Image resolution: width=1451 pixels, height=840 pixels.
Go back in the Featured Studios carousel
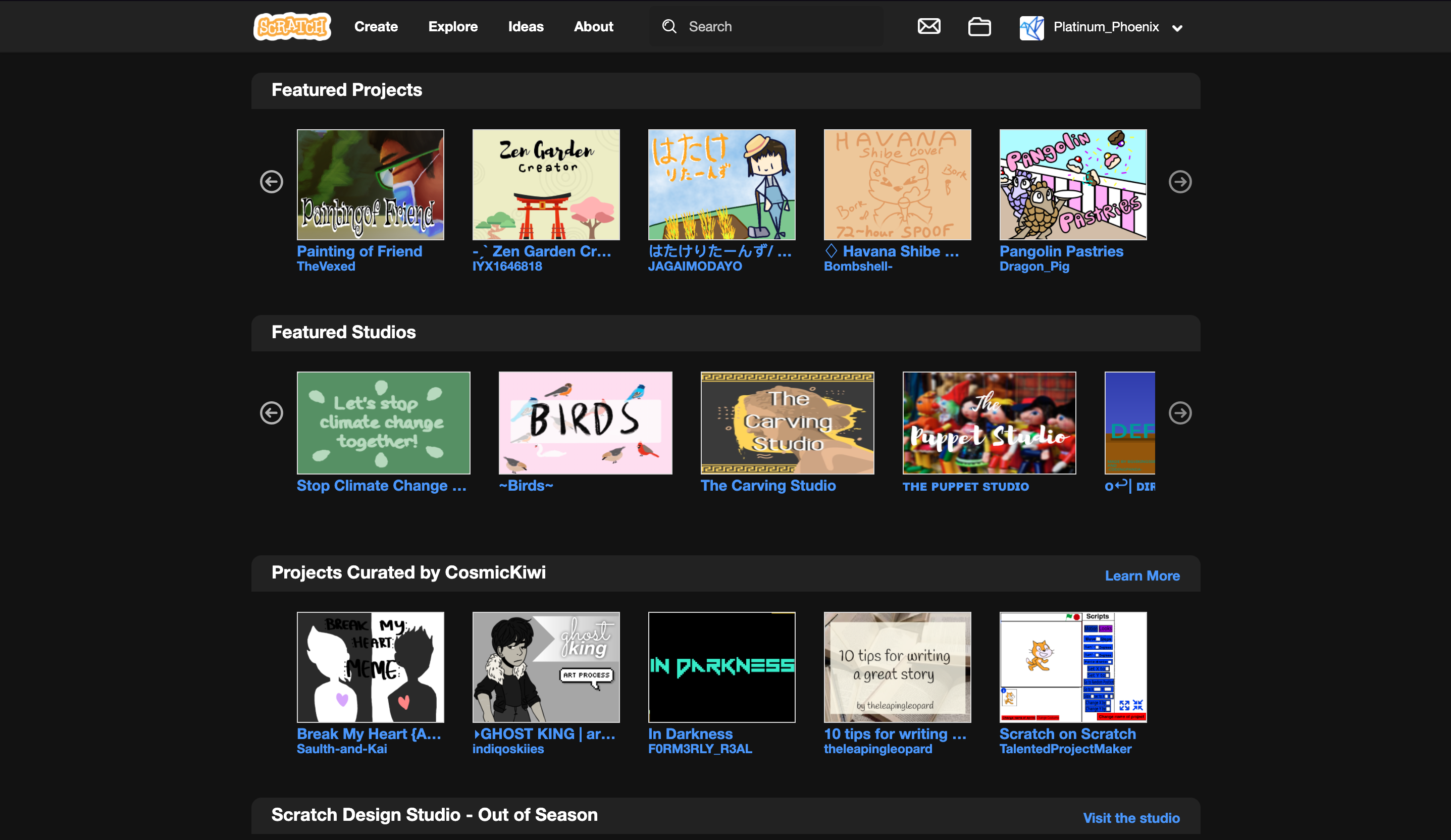[x=271, y=413]
